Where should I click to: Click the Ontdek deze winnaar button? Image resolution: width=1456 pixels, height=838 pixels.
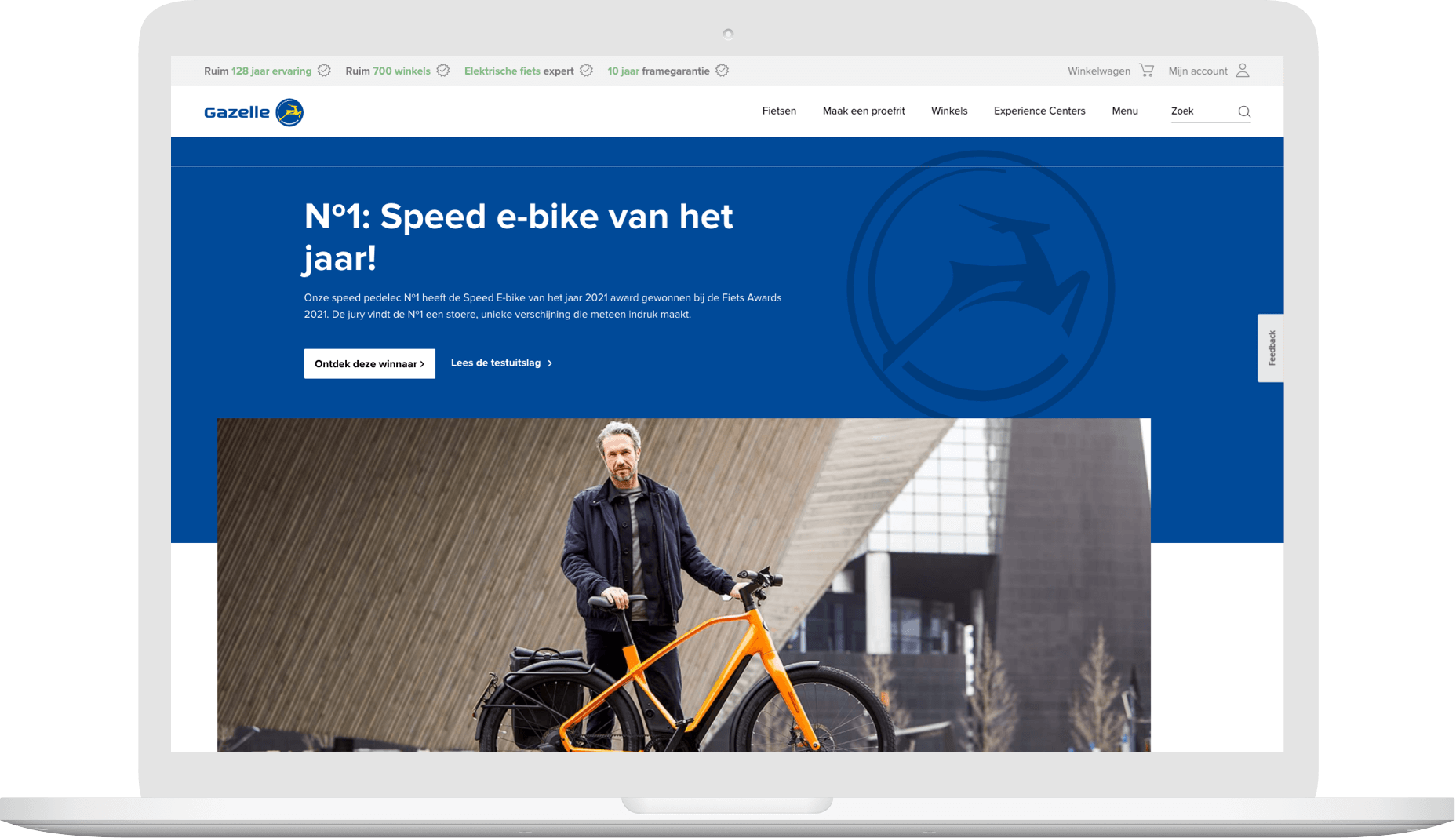pos(369,364)
